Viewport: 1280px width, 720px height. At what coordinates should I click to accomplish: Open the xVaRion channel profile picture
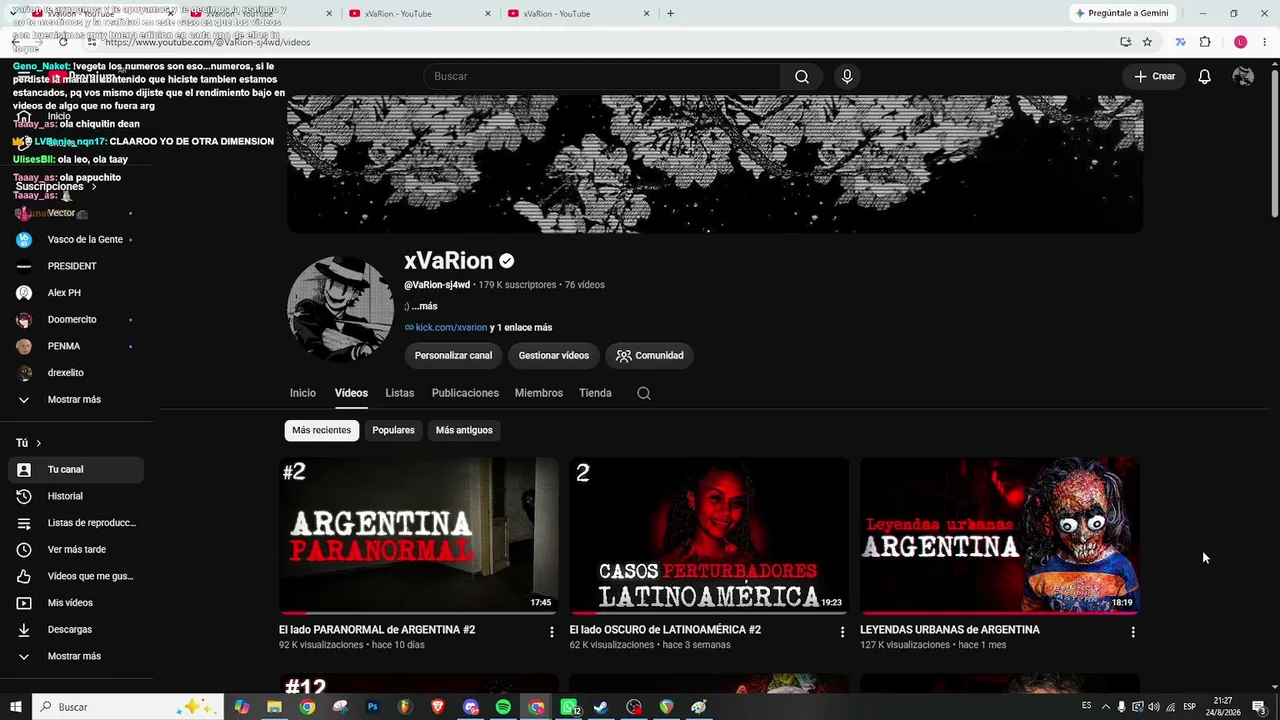tap(341, 309)
